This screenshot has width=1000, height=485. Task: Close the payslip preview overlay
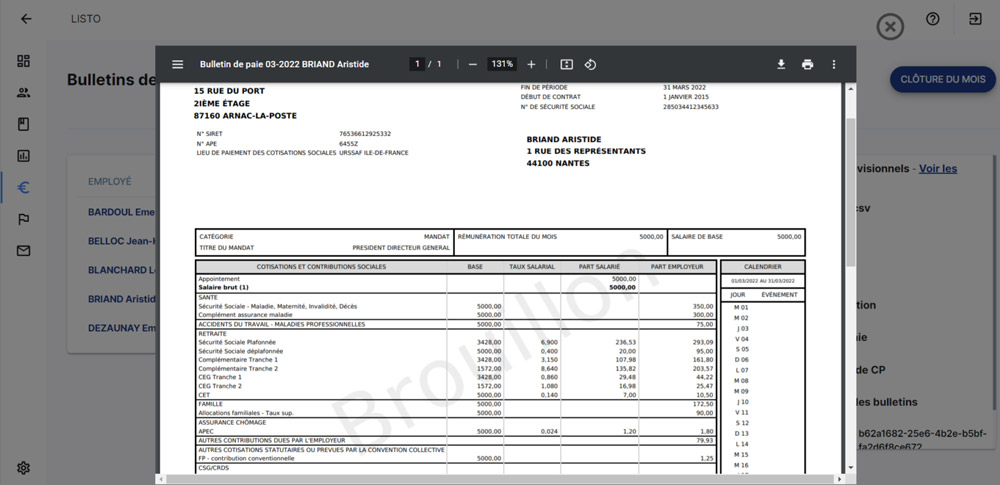click(889, 27)
